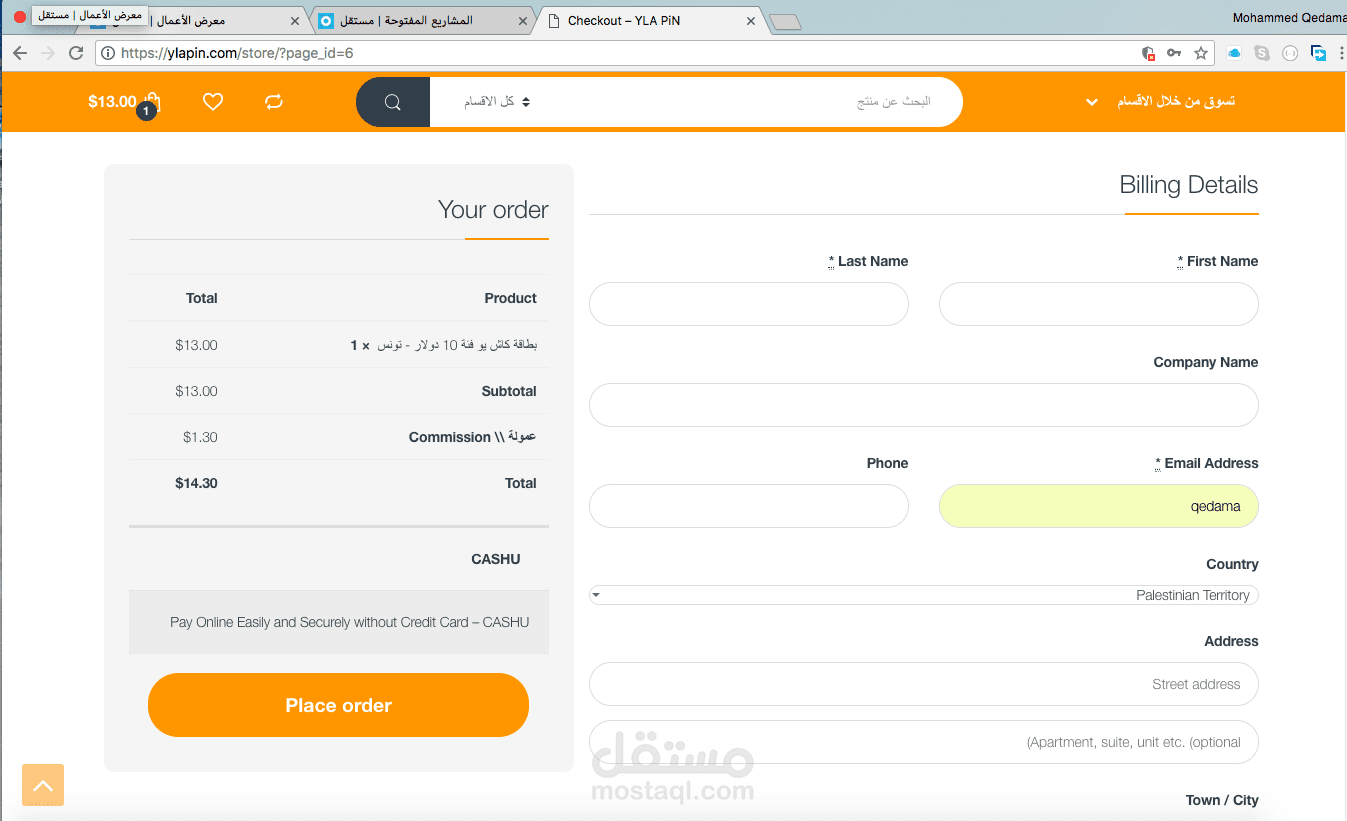Expand the تسوق من خلال الاقسام menu

click(1176, 101)
